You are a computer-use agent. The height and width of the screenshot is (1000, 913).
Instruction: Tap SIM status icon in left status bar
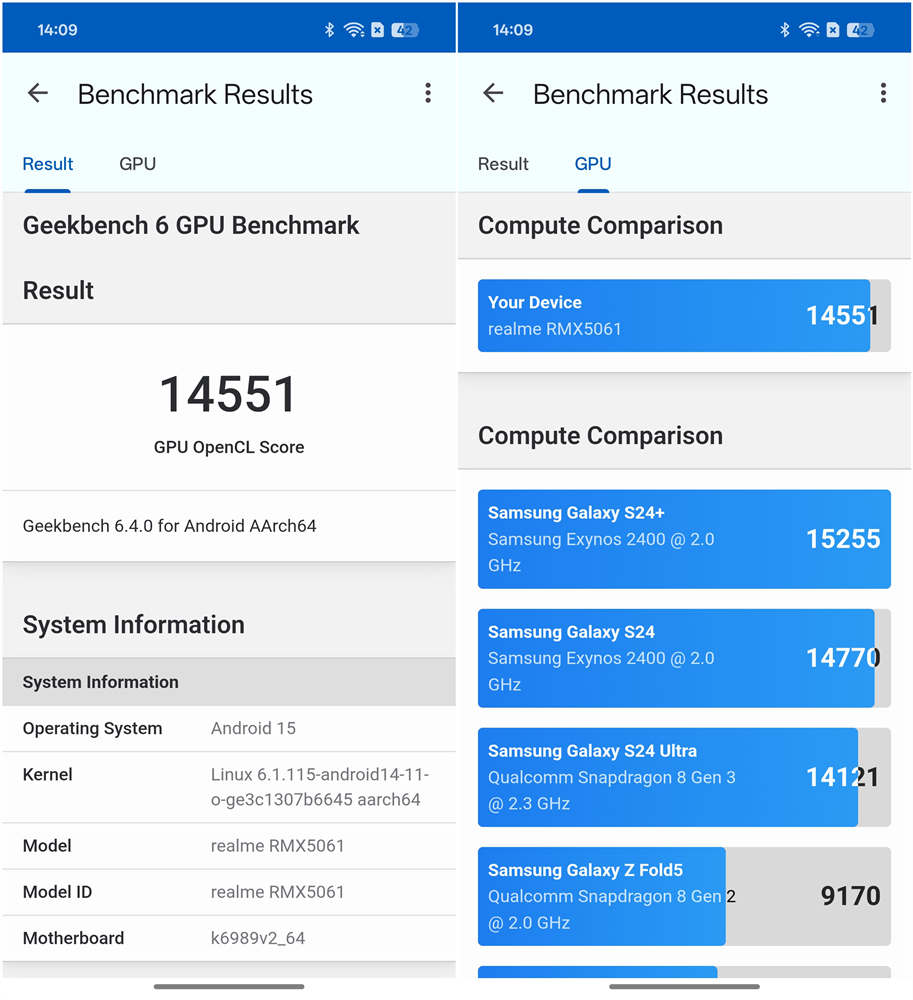pyautogui.click(x=377, y=29)
